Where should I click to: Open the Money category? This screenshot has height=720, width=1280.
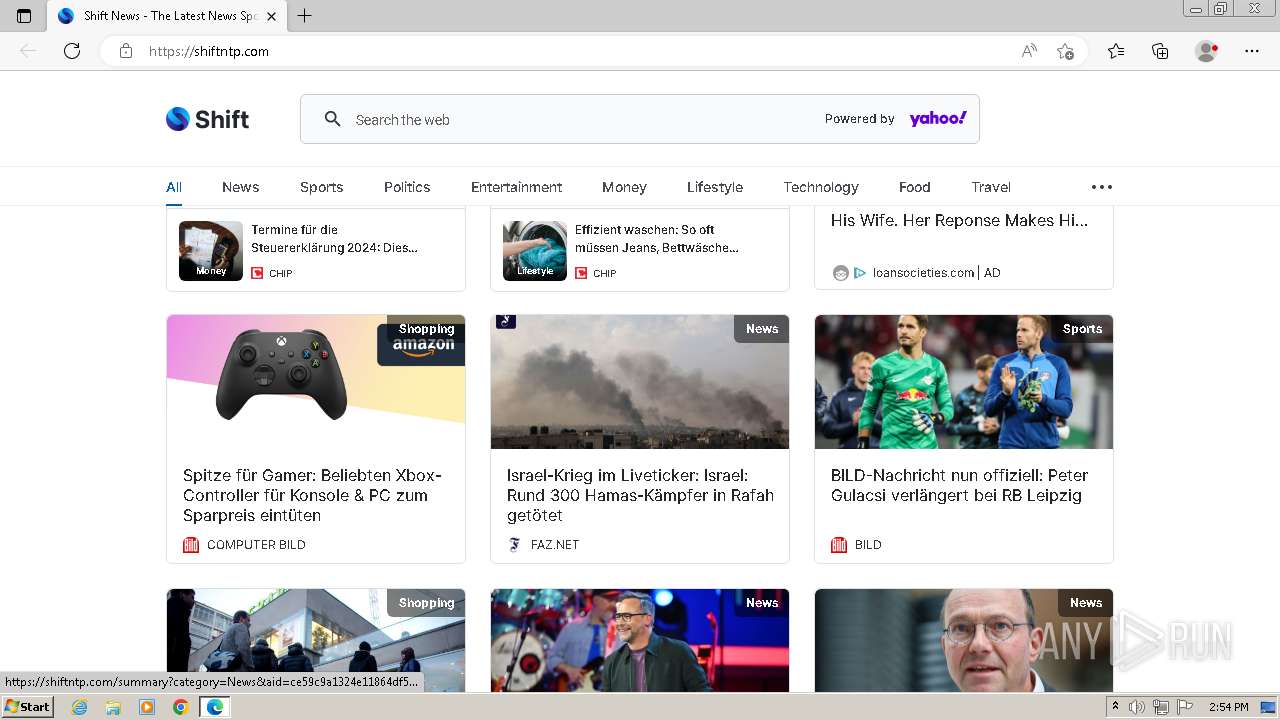[624, 187]
